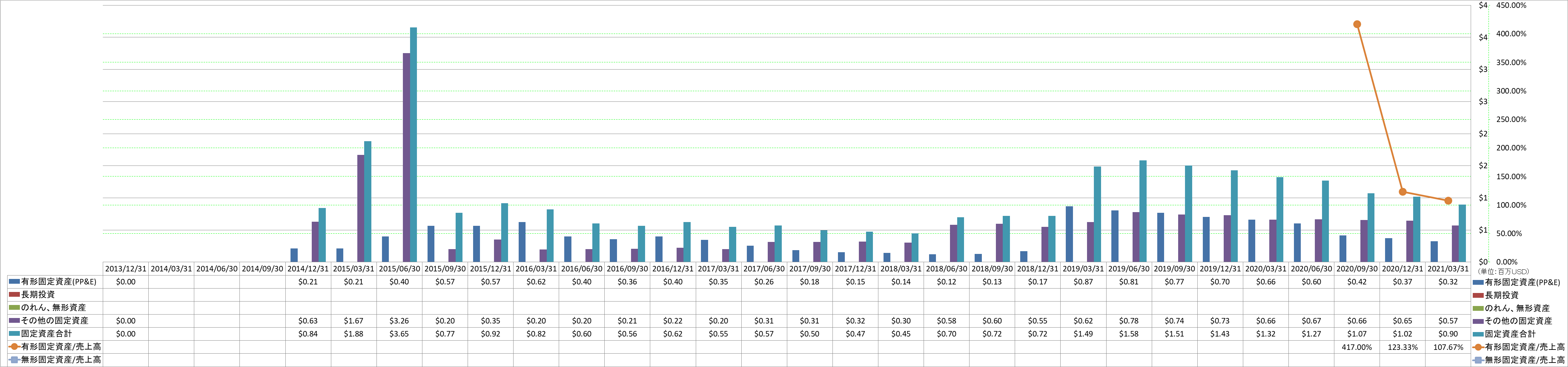Select 有形固定資産/売上高 entry in right legend
Image resolution: width=1568 pixels, height=367 pixels.
click(1518, 347)
